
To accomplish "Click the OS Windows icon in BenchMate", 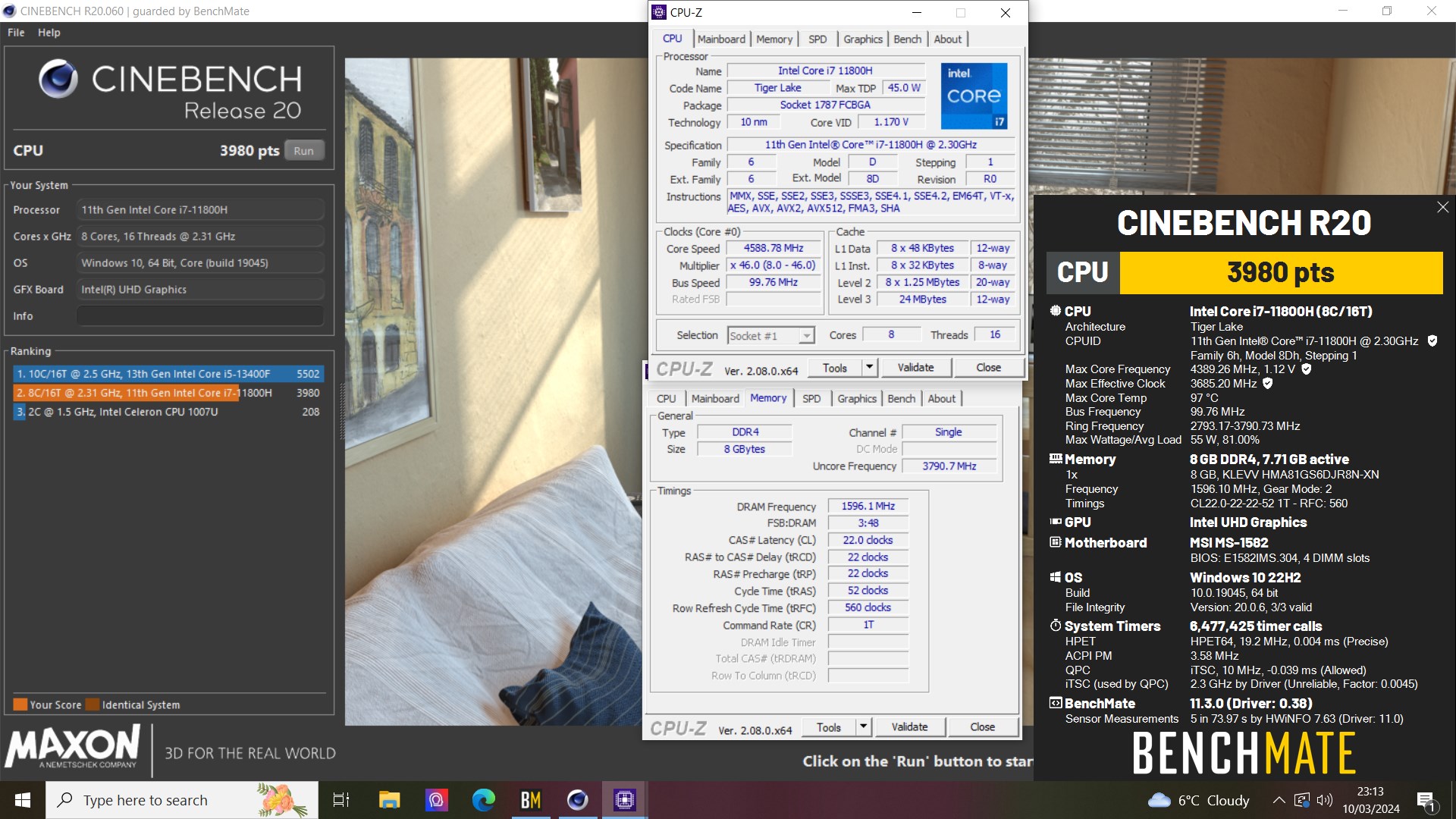I will (x=1056, y=577).
